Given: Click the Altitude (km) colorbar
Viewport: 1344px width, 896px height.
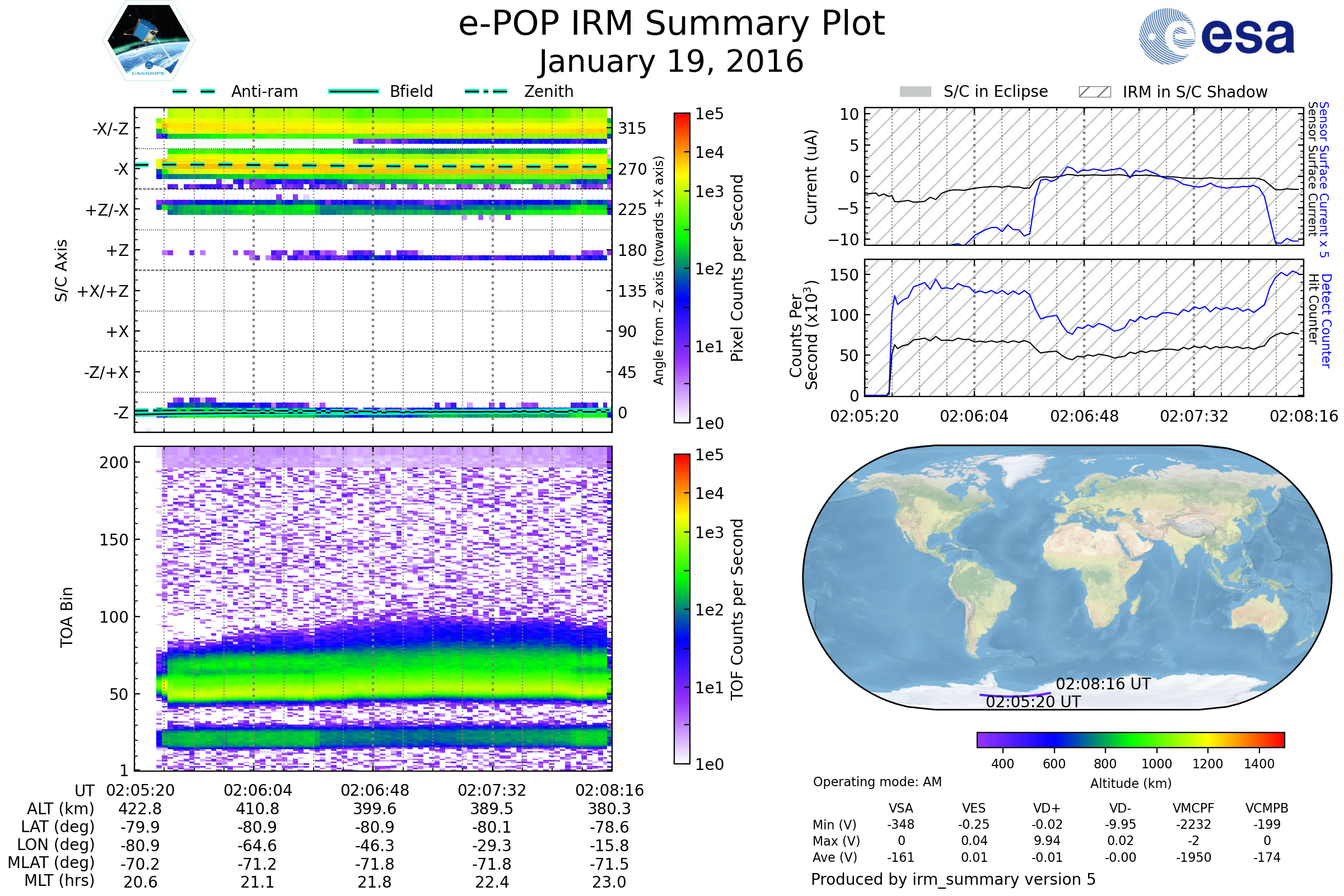Looking at the screenshot, I should pos(1130,739).
